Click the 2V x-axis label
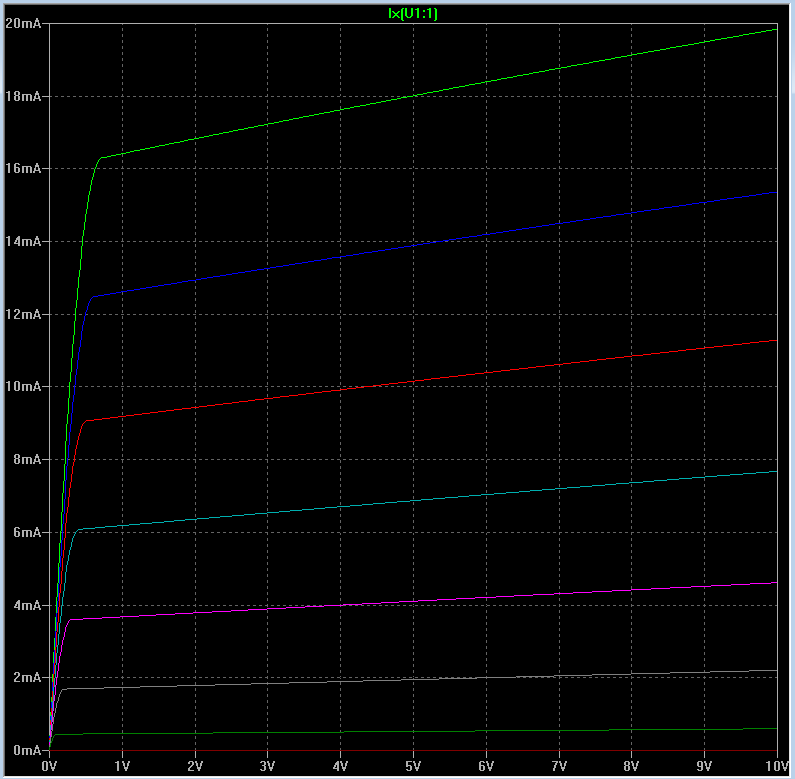 point(195,766)
